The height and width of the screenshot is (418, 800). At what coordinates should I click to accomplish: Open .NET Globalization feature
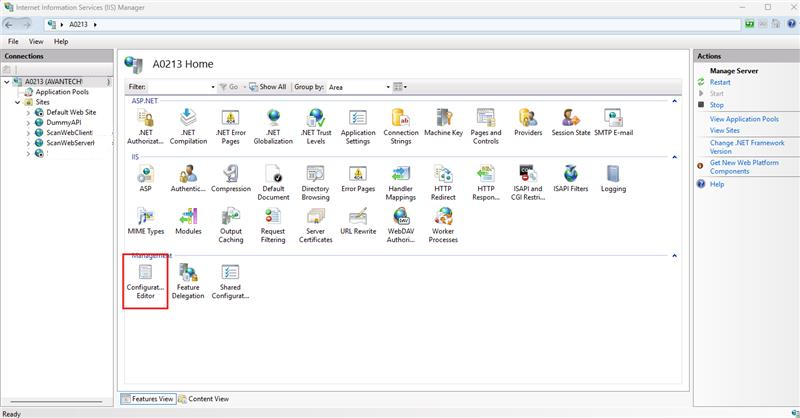pyautogui.click(x=273, y=127)
